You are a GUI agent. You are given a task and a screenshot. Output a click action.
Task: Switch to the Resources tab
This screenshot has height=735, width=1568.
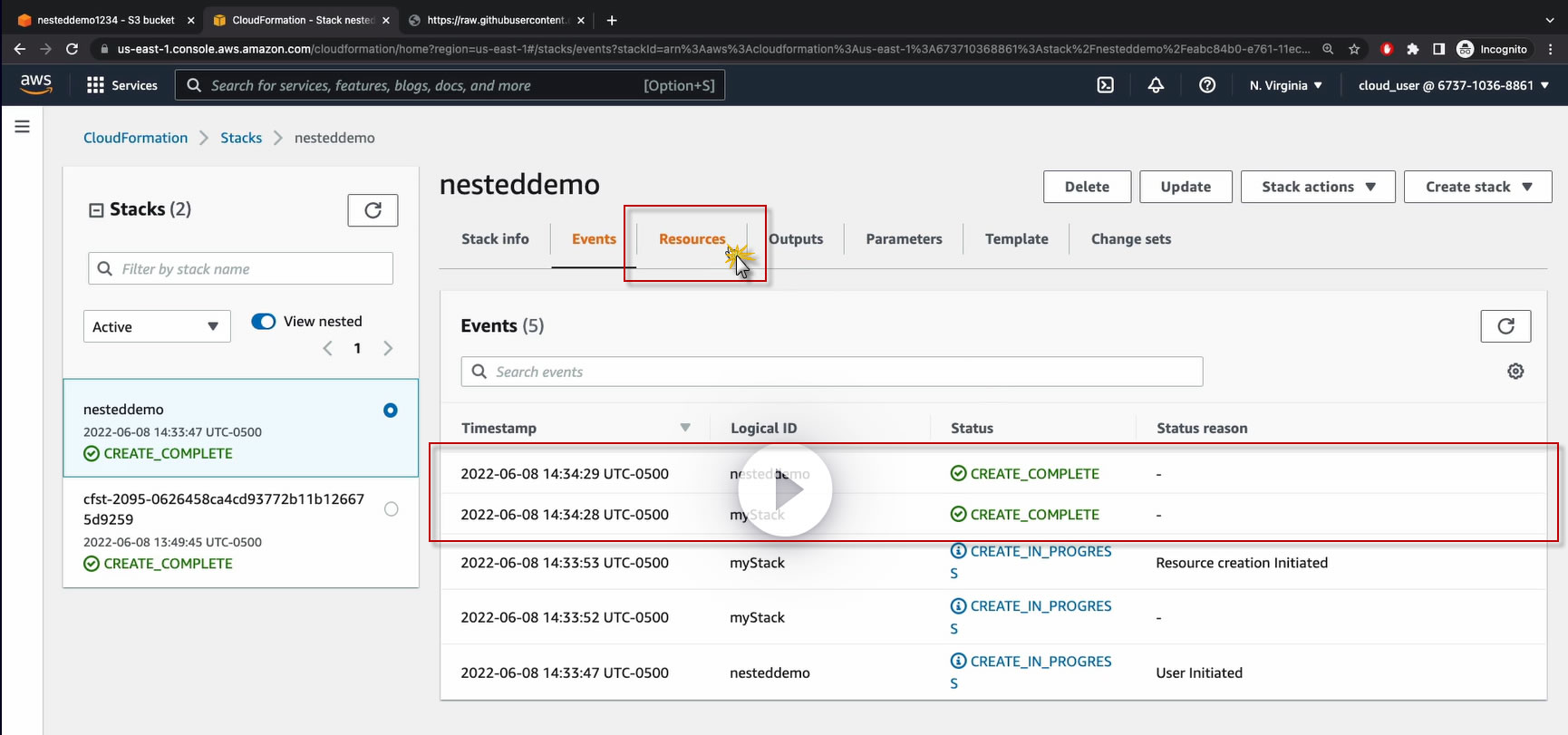[692, 239]
